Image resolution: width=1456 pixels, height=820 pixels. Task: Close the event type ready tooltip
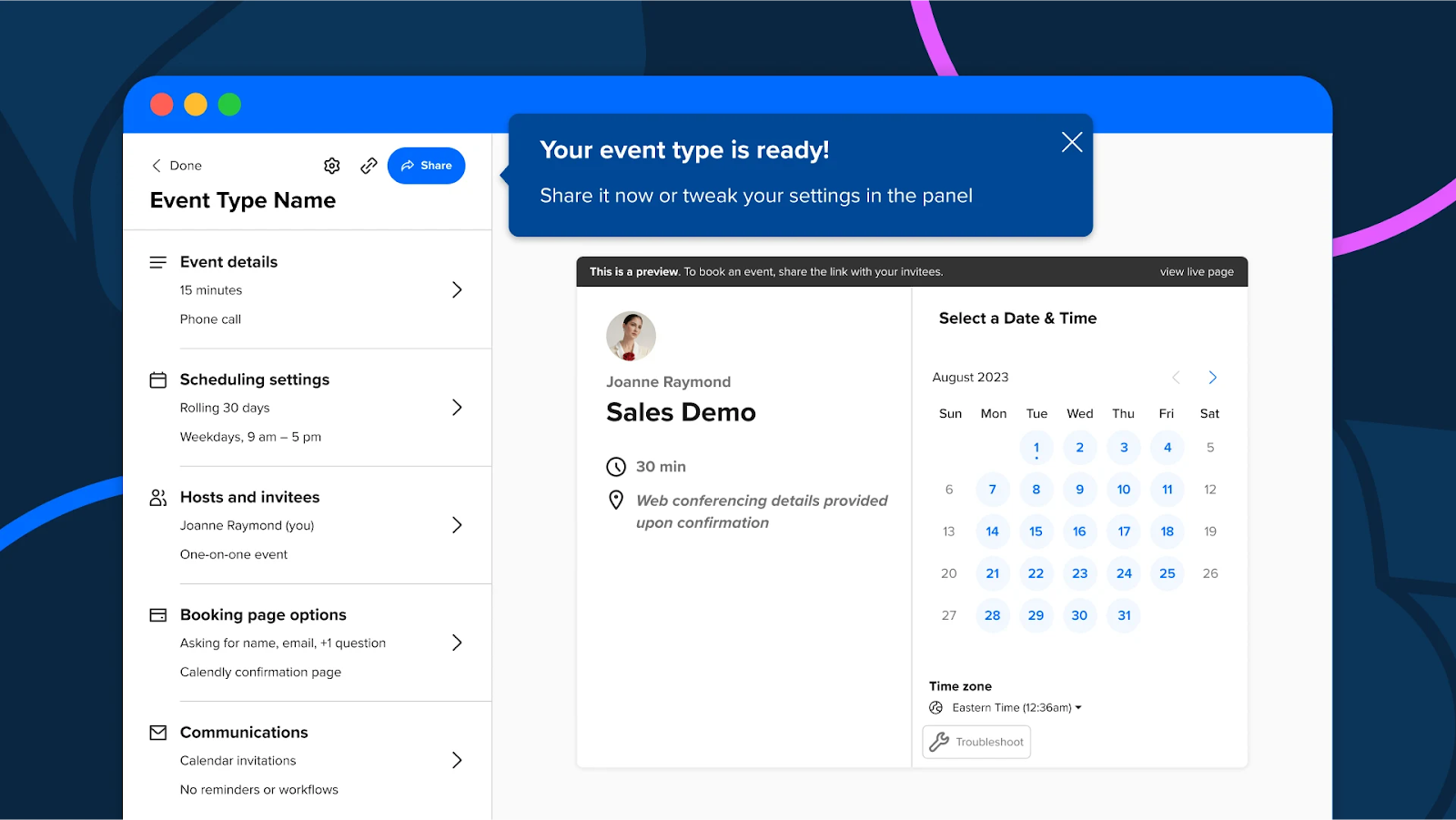pyautogui.click(x=1071, y=142)
